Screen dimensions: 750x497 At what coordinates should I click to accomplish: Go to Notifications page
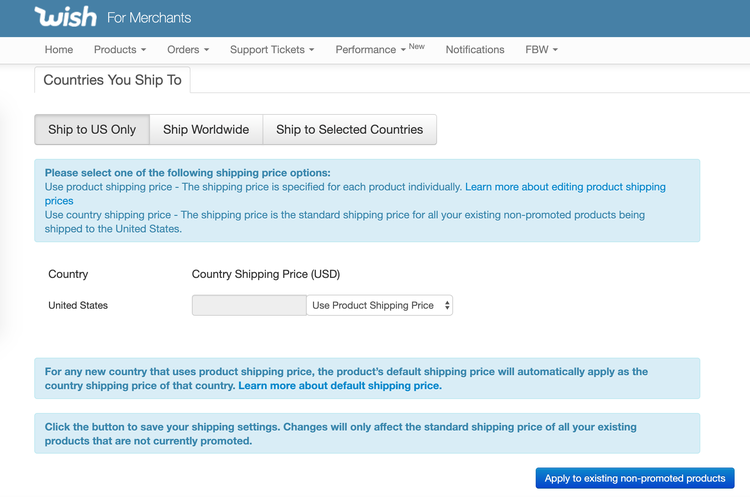point(475,50)
